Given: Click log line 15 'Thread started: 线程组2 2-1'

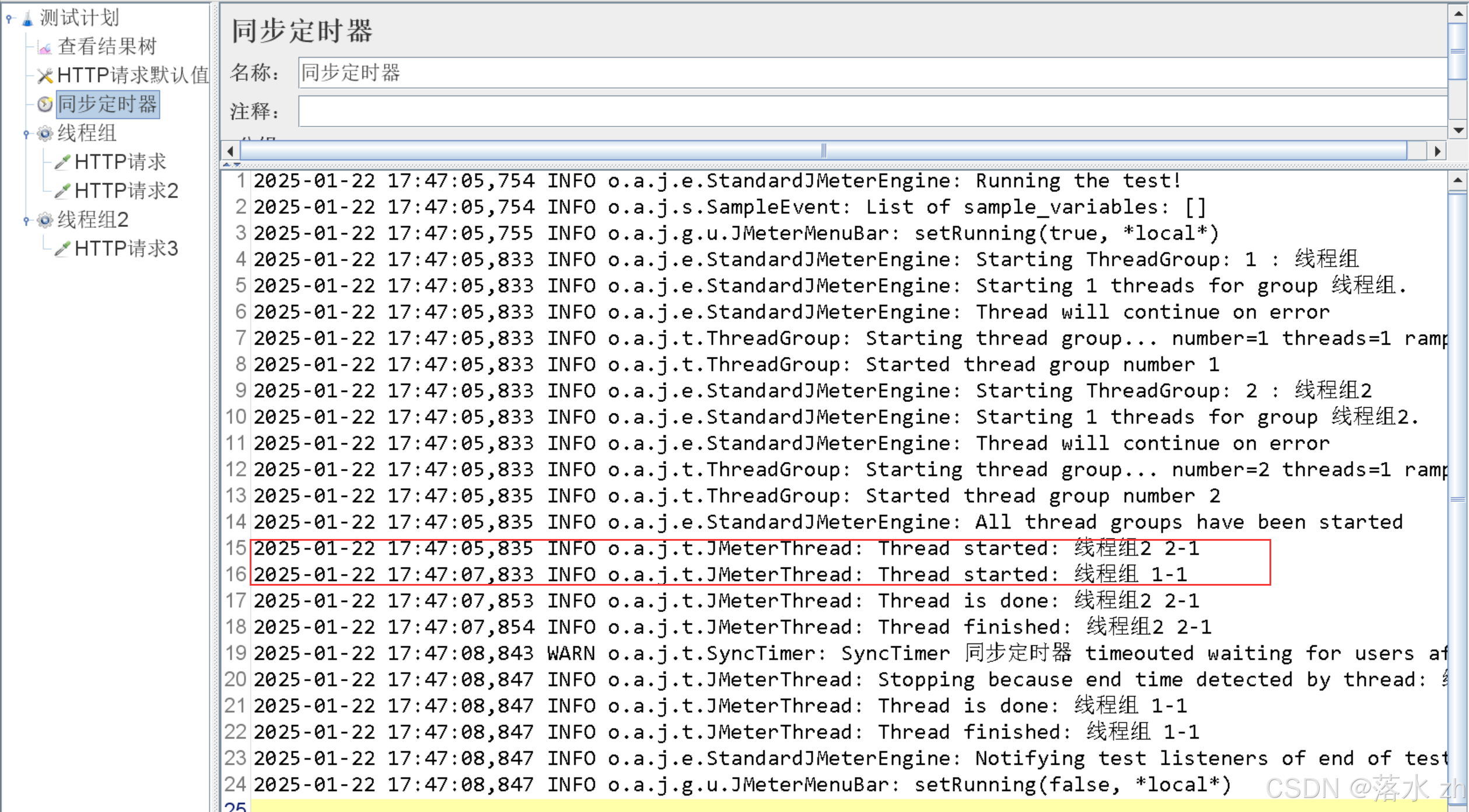Looking at the screenshot, I should 727,548.
